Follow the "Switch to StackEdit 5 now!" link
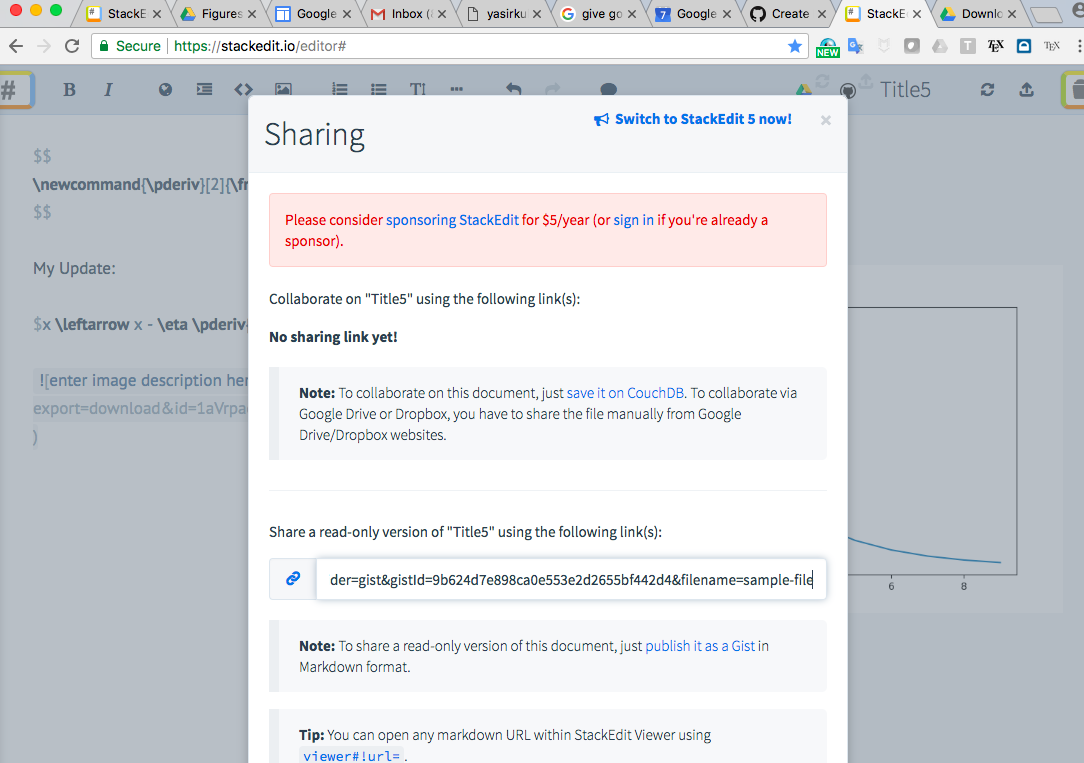 point(703,120)
